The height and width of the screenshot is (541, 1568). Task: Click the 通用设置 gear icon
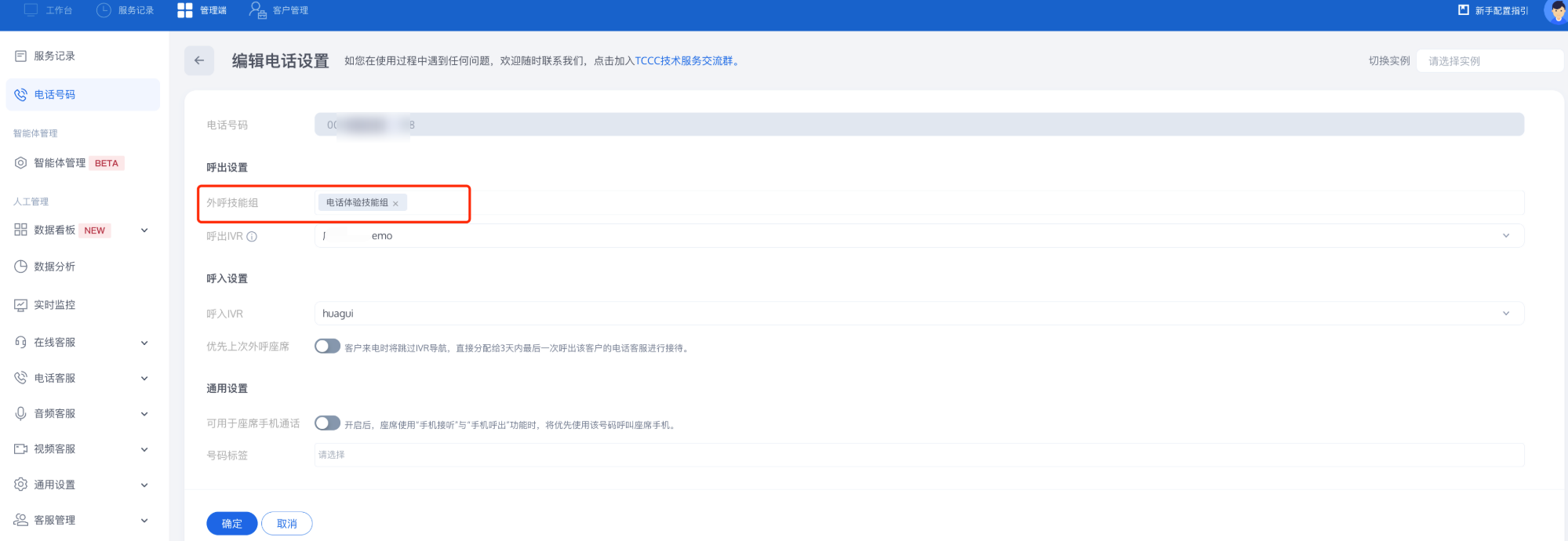point(21,485)
